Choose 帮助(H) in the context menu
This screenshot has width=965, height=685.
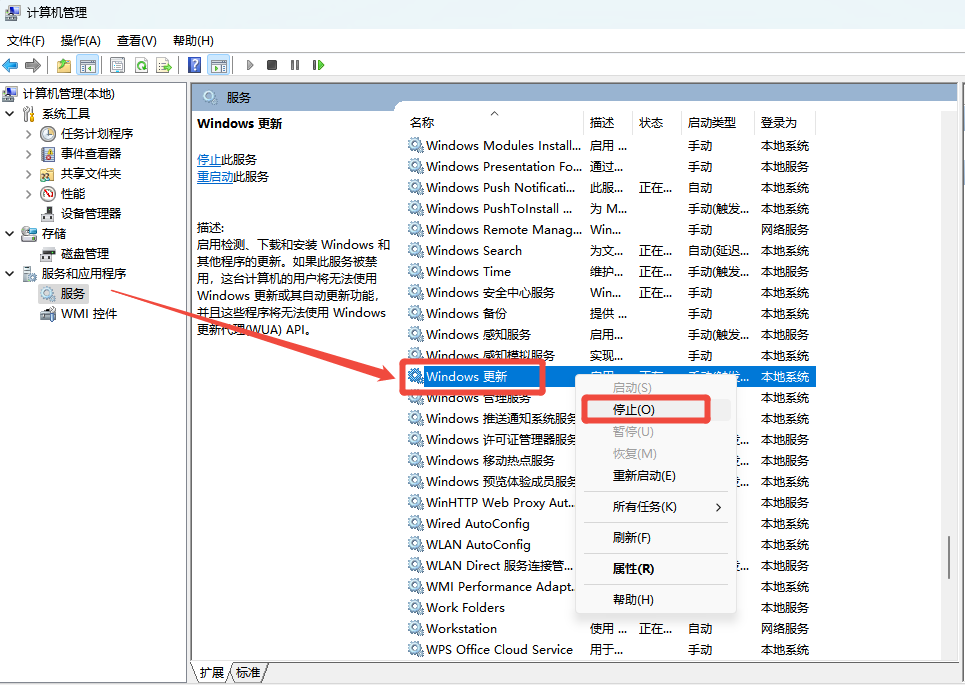(x=655, y=599)
